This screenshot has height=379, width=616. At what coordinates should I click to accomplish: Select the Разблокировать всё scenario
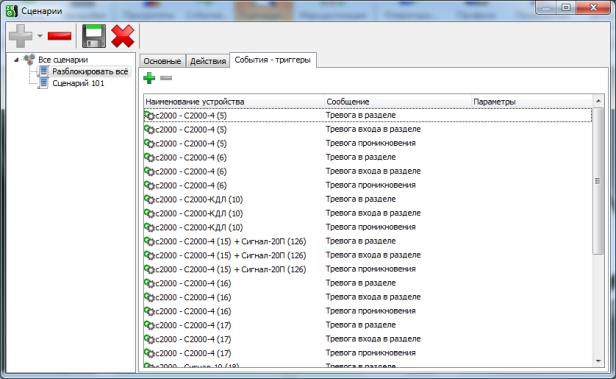(x=90, y=71)
